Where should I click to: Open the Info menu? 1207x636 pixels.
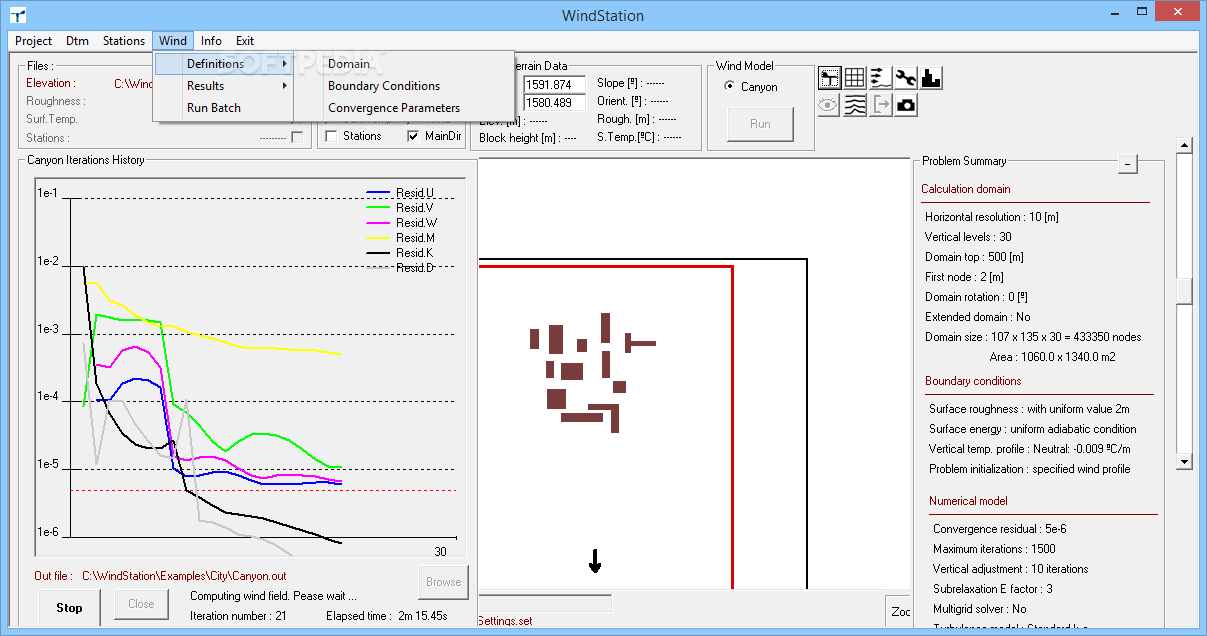point(211,41)
